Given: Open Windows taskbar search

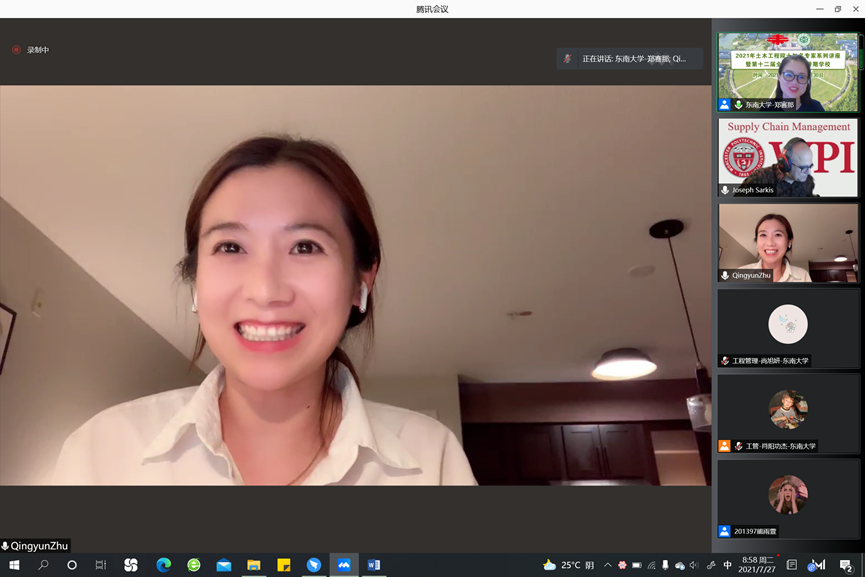Looking at the screenshot, I should pos(43,565).
